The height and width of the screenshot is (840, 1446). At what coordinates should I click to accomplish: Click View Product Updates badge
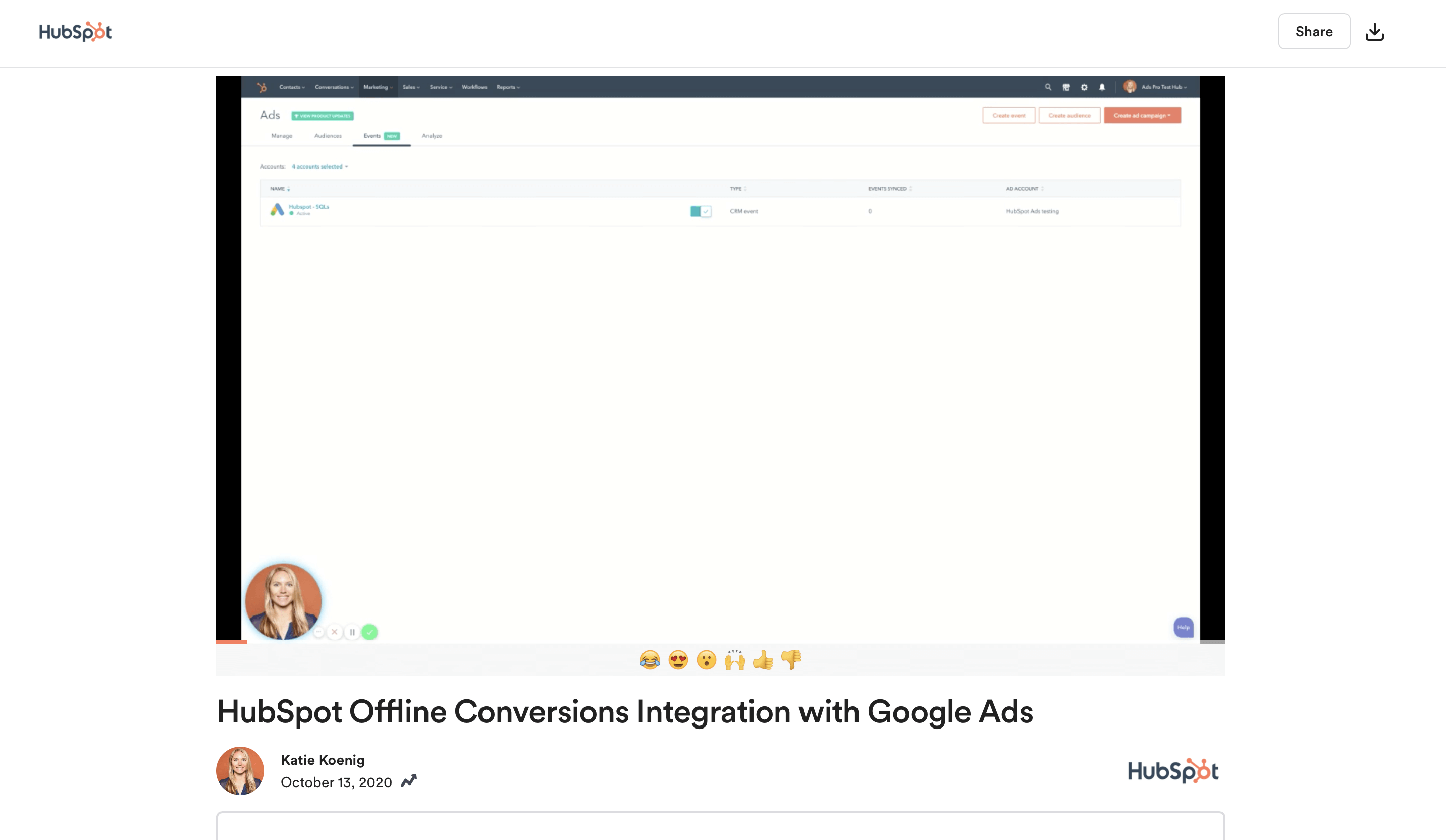323,116
